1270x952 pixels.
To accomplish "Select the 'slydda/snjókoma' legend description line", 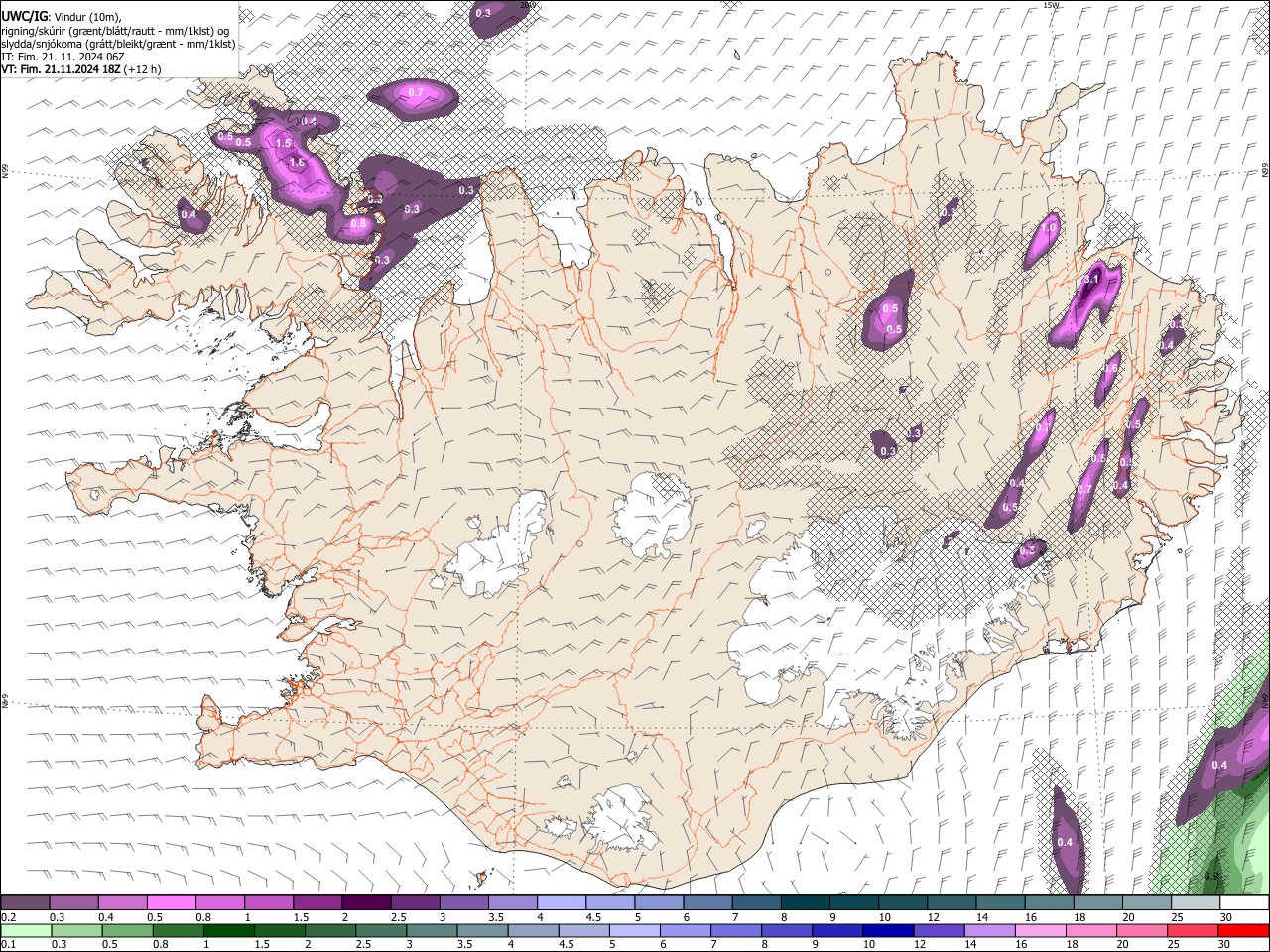I will pyautogui.click(x=118, y=44).
